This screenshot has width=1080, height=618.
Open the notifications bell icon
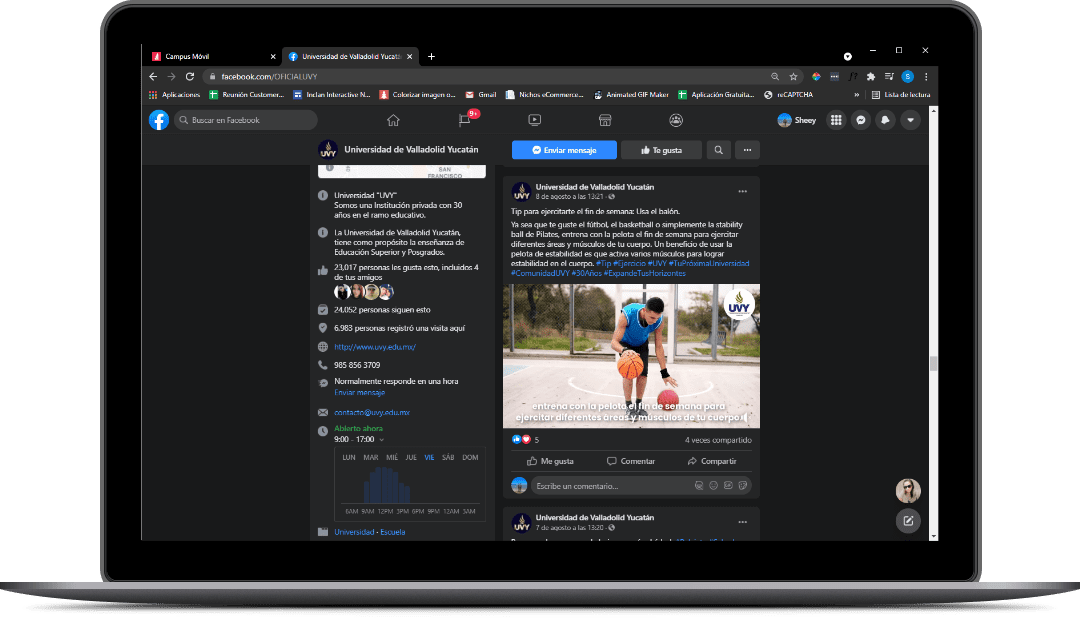point(886,120)
